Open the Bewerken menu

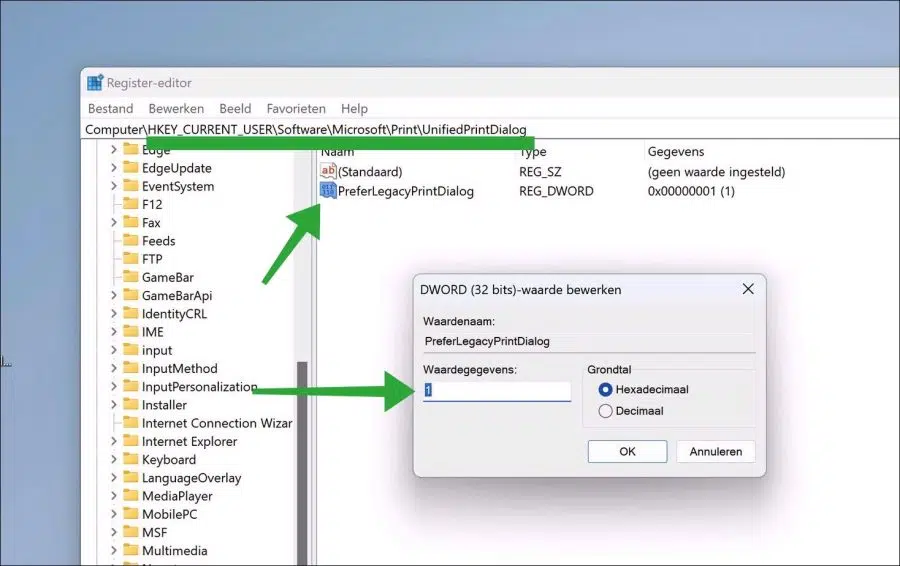click(176, 108)
